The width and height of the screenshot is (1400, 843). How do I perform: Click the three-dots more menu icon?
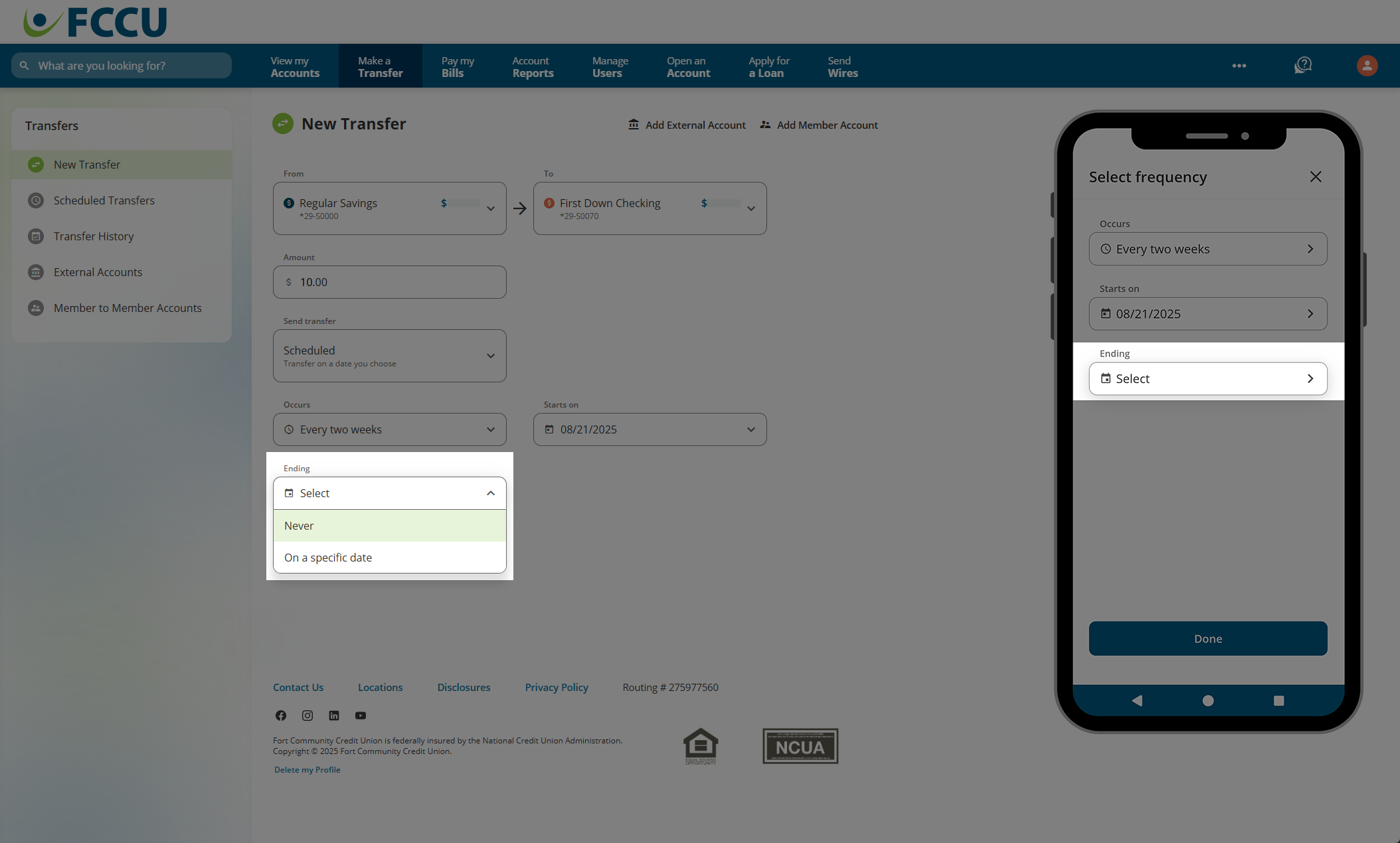(x=1239, y=66)
